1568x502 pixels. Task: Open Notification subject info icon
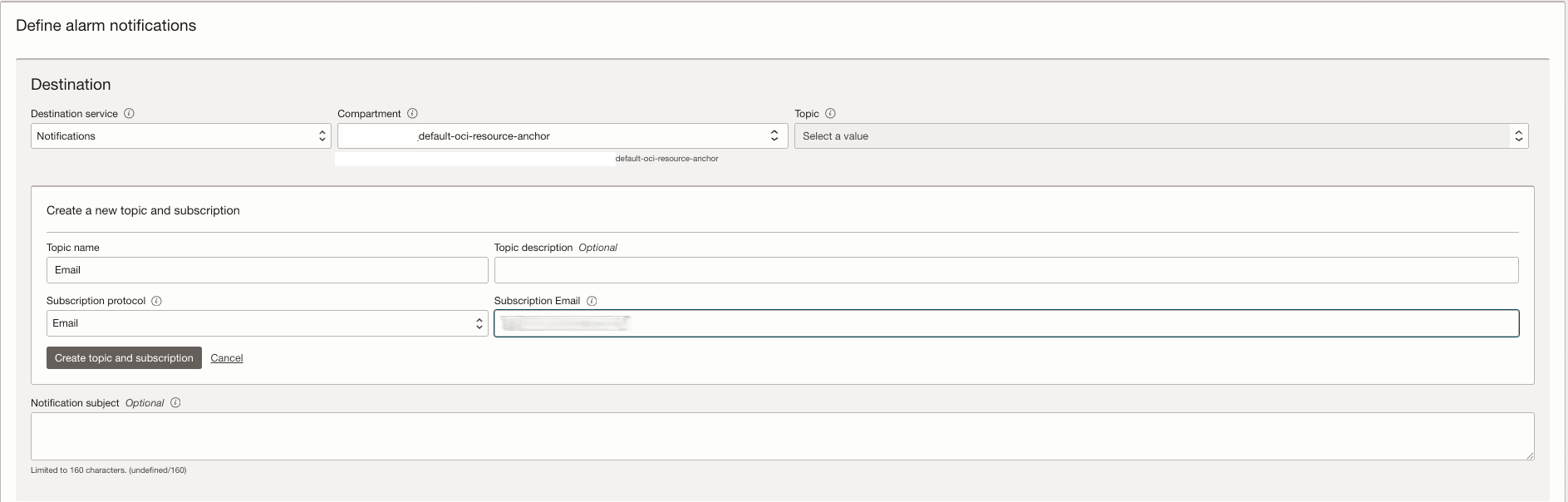pos(175,403)
